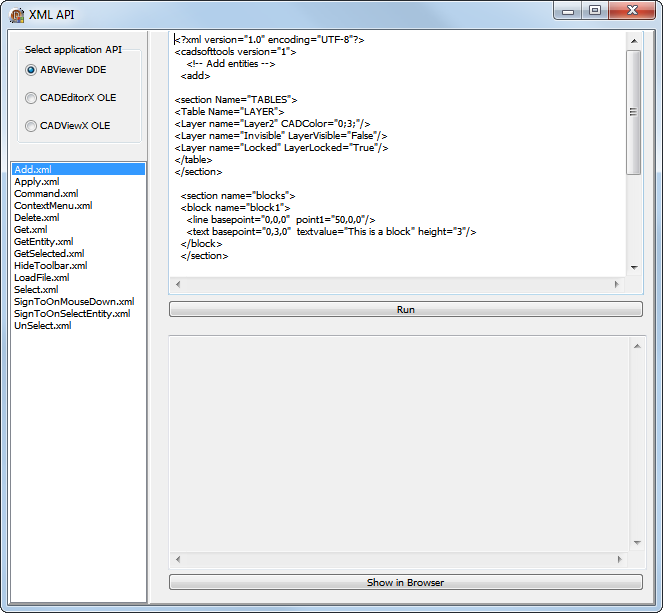Click the '<!-- Add entities -->' comment line

231,64
